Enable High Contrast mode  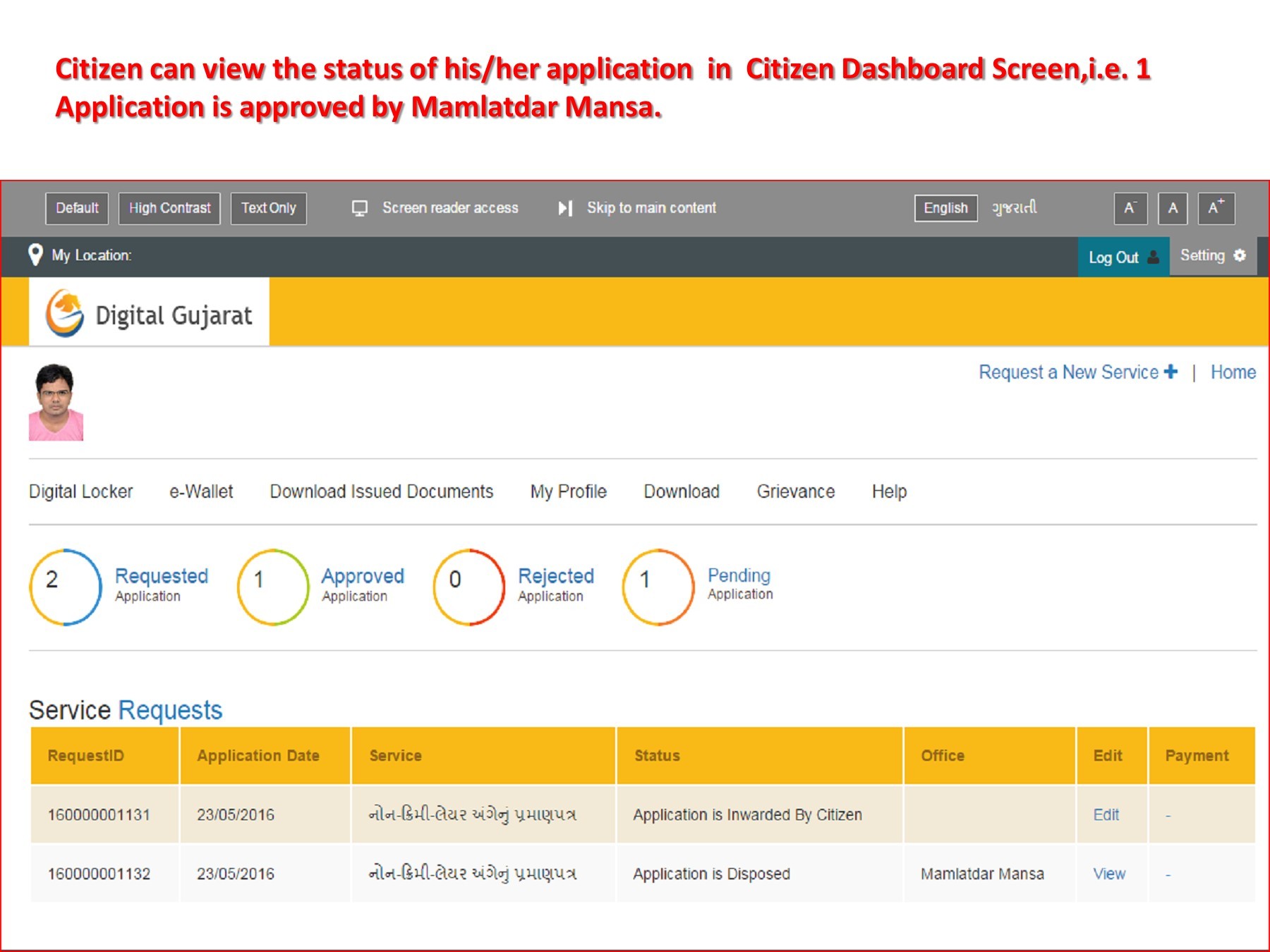[169, 208]
